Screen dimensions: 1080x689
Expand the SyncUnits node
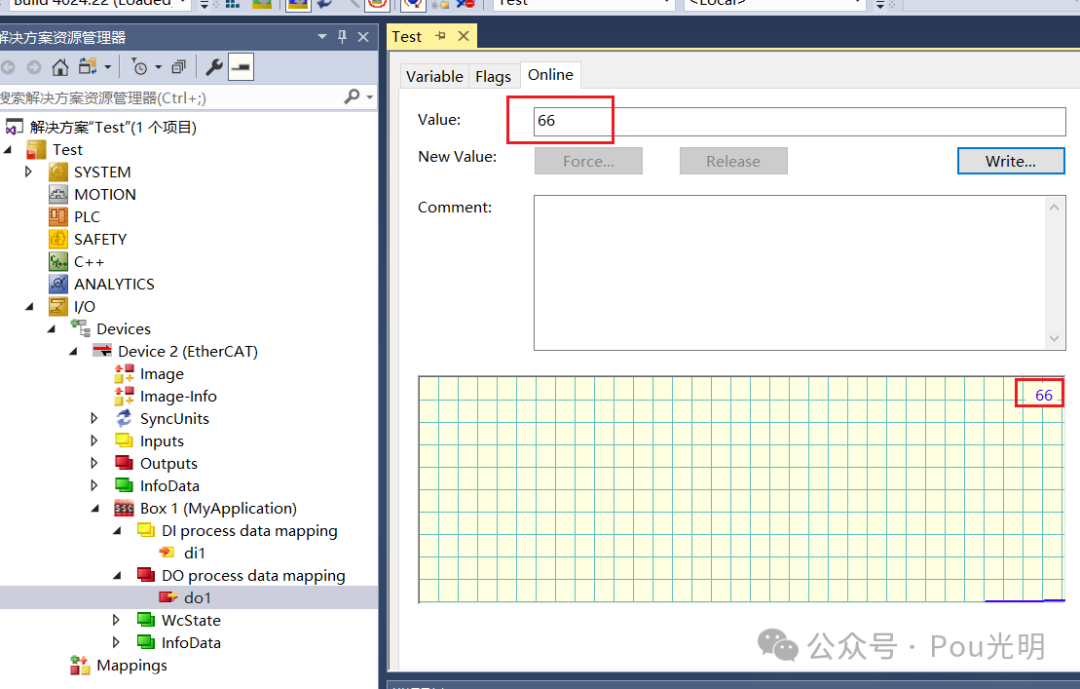tap(94, 418)
